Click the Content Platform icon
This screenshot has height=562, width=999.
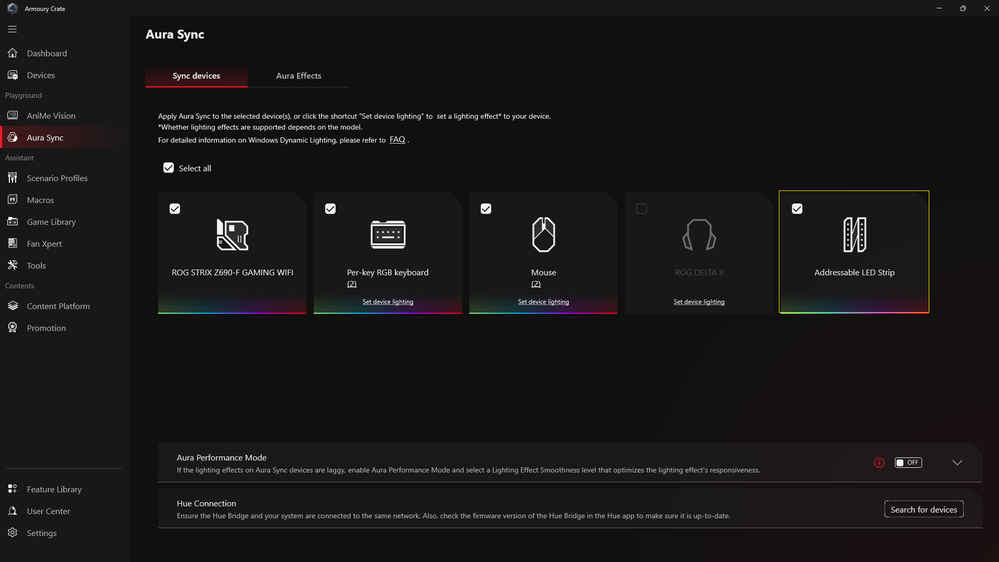[13, 306]
